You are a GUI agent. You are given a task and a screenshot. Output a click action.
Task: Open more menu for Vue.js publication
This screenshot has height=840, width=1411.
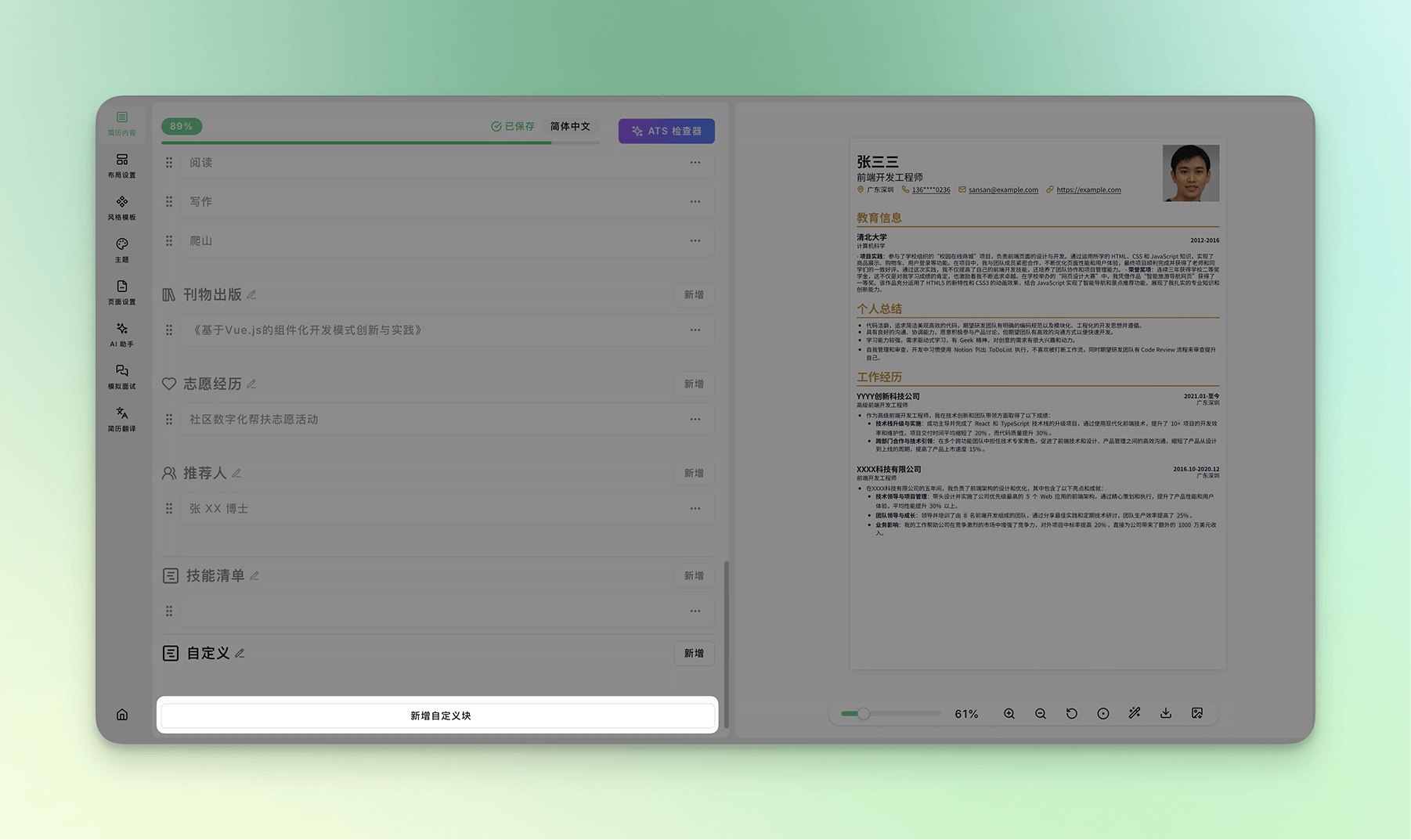pos(695,330)
